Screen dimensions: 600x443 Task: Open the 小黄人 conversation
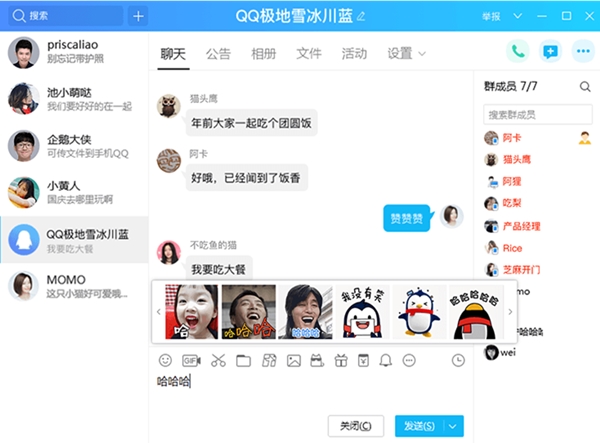74,191
